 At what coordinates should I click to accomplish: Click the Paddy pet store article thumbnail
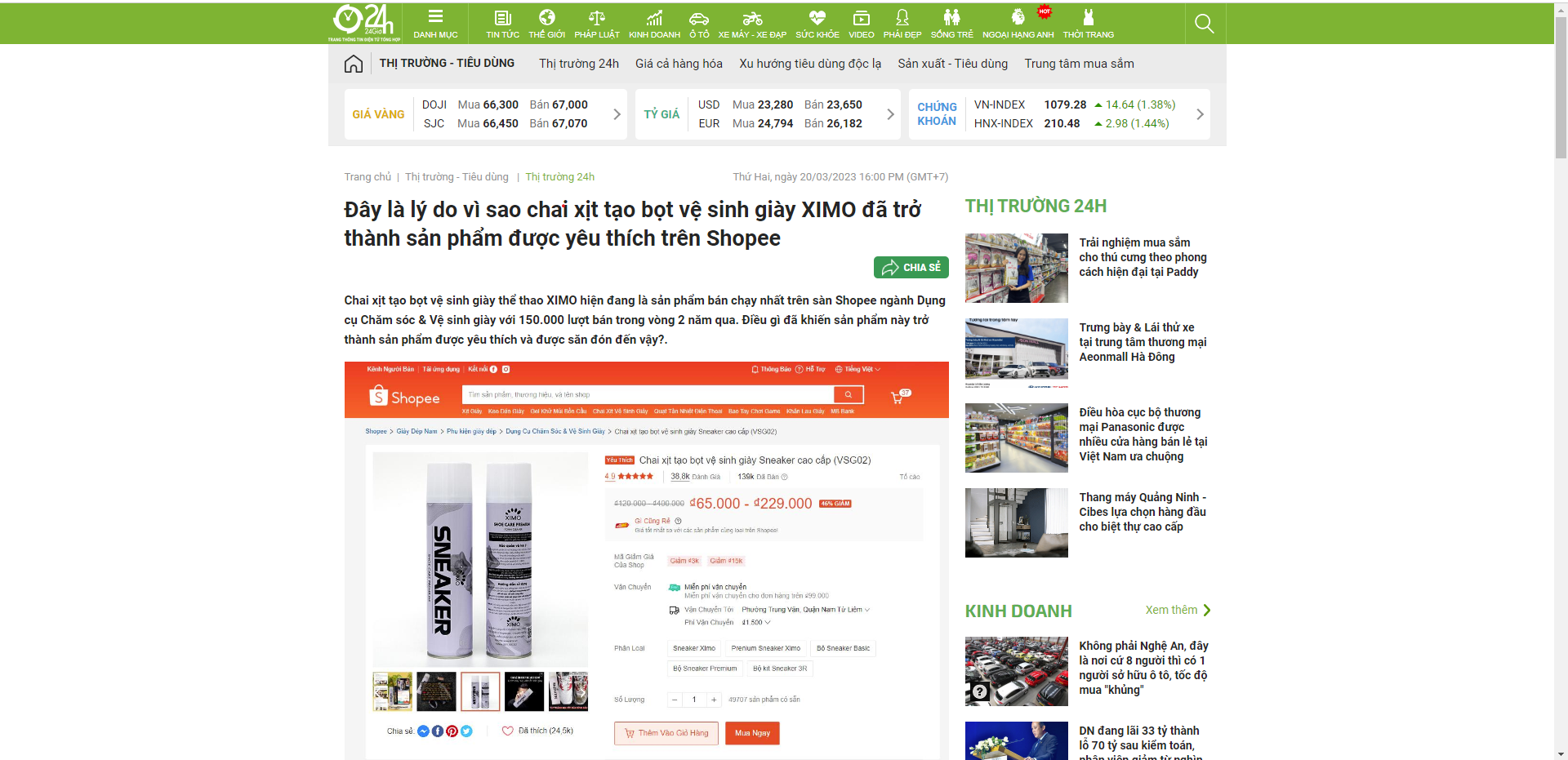click(x=1017, y=268)
